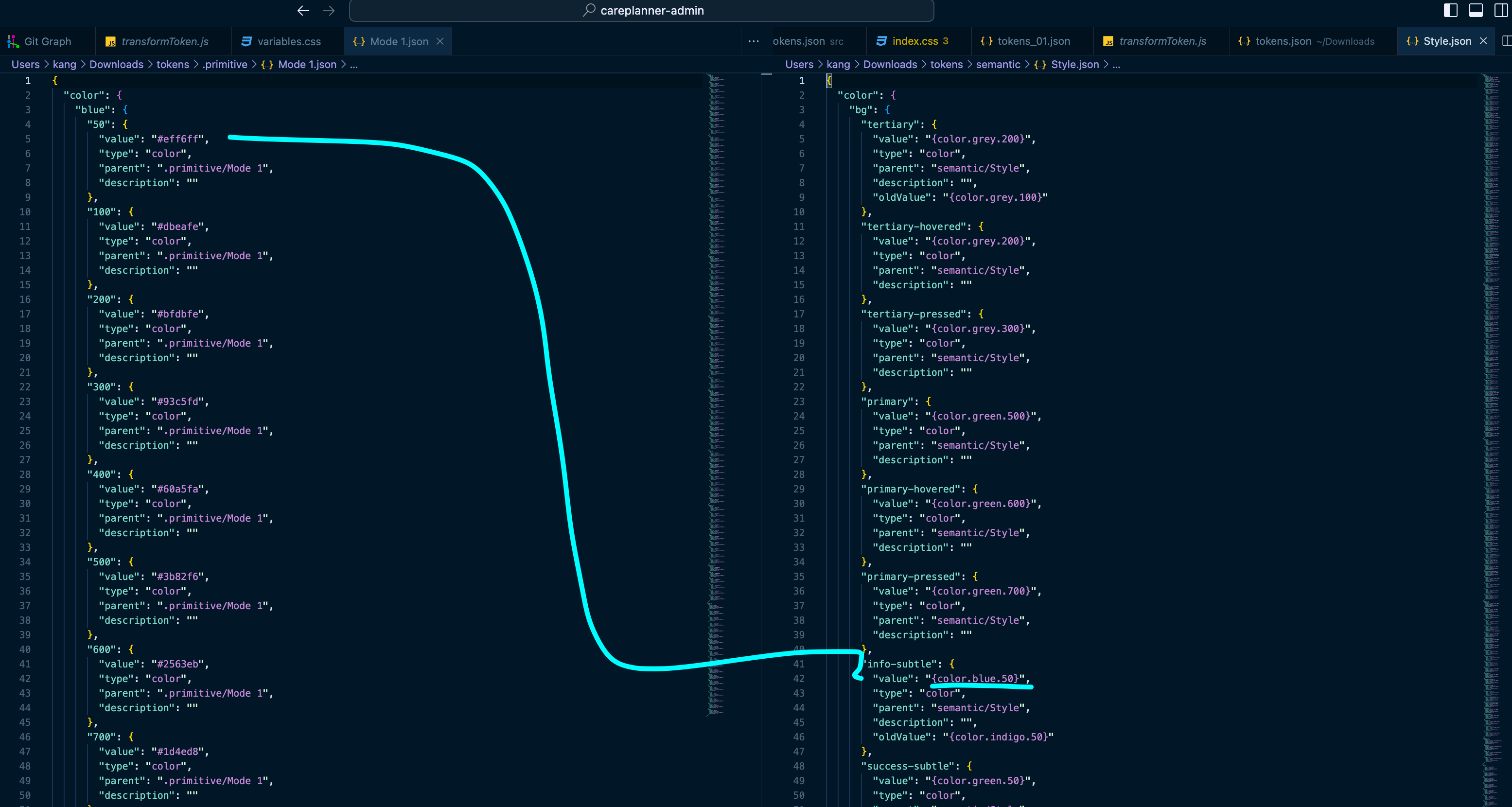1512x807 pixels.
Task: Go back with the left arrow button
Action: (303, 11)
